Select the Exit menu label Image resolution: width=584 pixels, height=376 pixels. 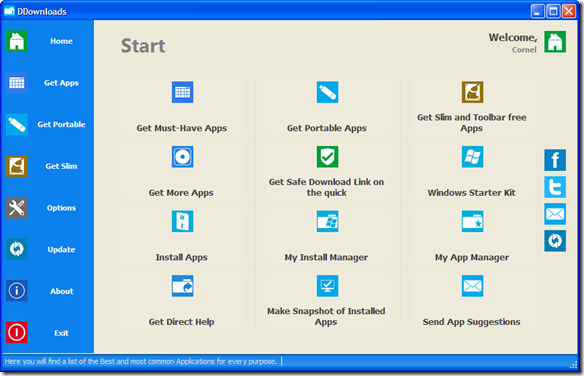click(x=61, y=333)
